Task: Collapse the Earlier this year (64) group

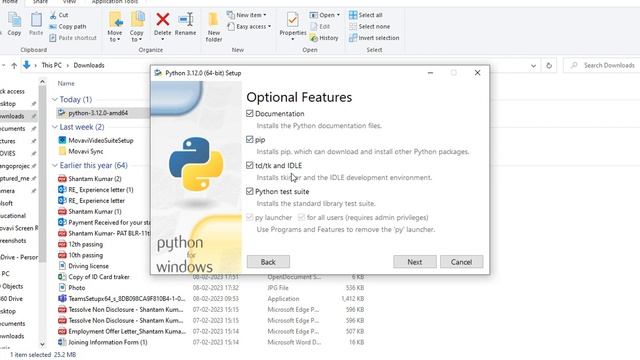Action: coord(55,165)
